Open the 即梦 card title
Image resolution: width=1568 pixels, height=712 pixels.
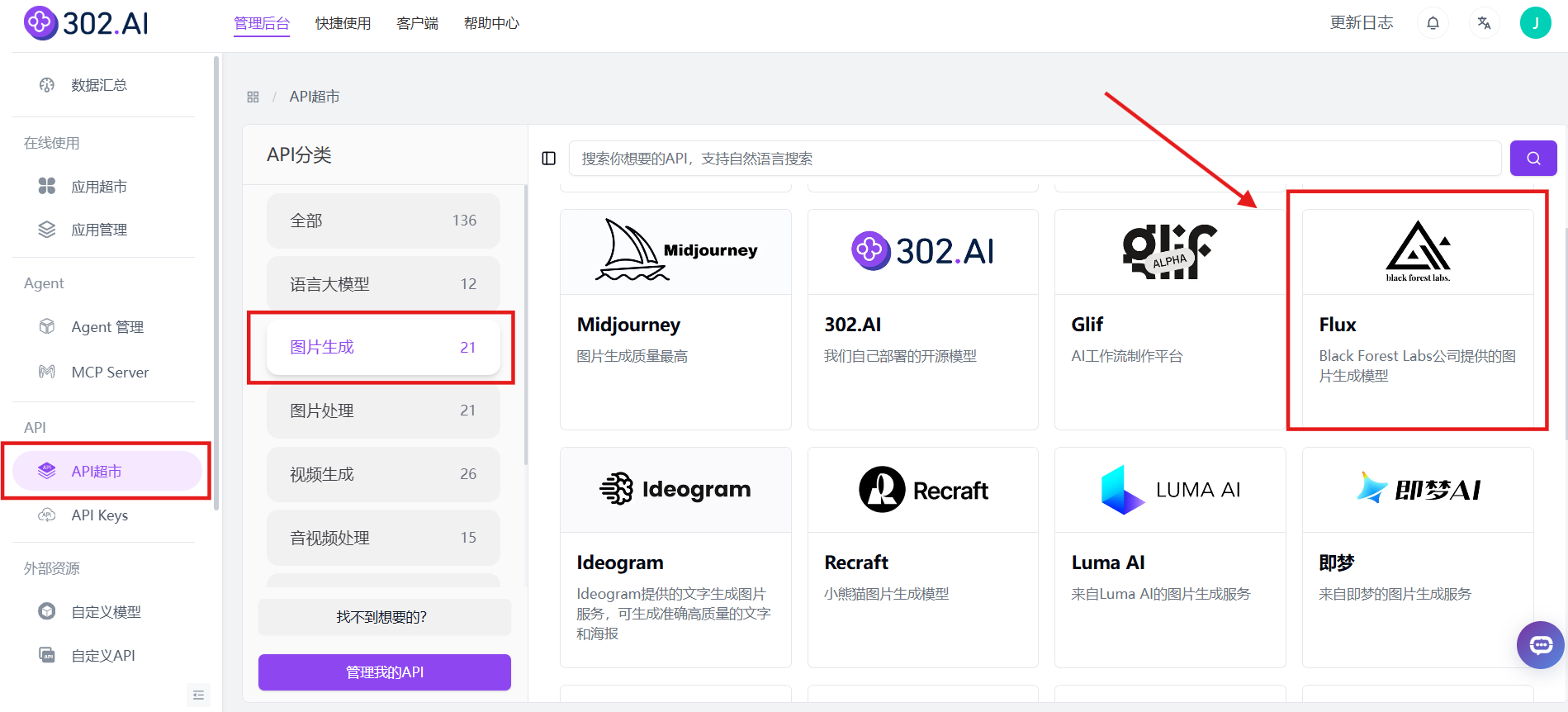[1337, 562]
